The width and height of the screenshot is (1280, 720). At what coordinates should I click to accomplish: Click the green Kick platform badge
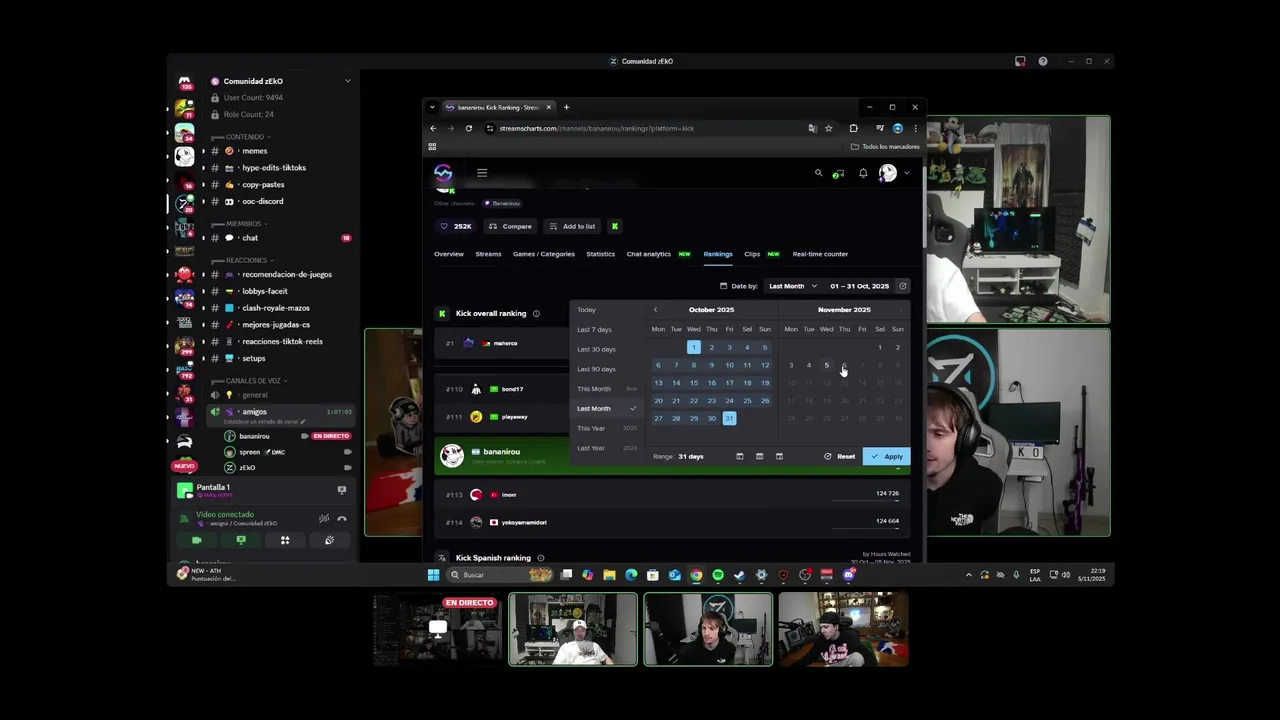pos(615,226)
